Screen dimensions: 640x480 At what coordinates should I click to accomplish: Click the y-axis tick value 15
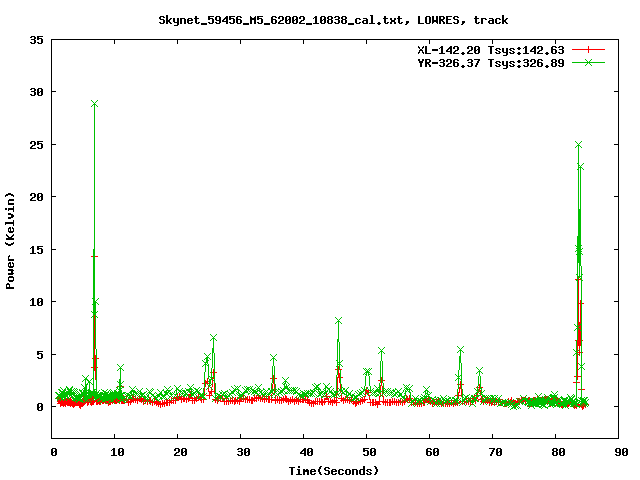(36, 250)
